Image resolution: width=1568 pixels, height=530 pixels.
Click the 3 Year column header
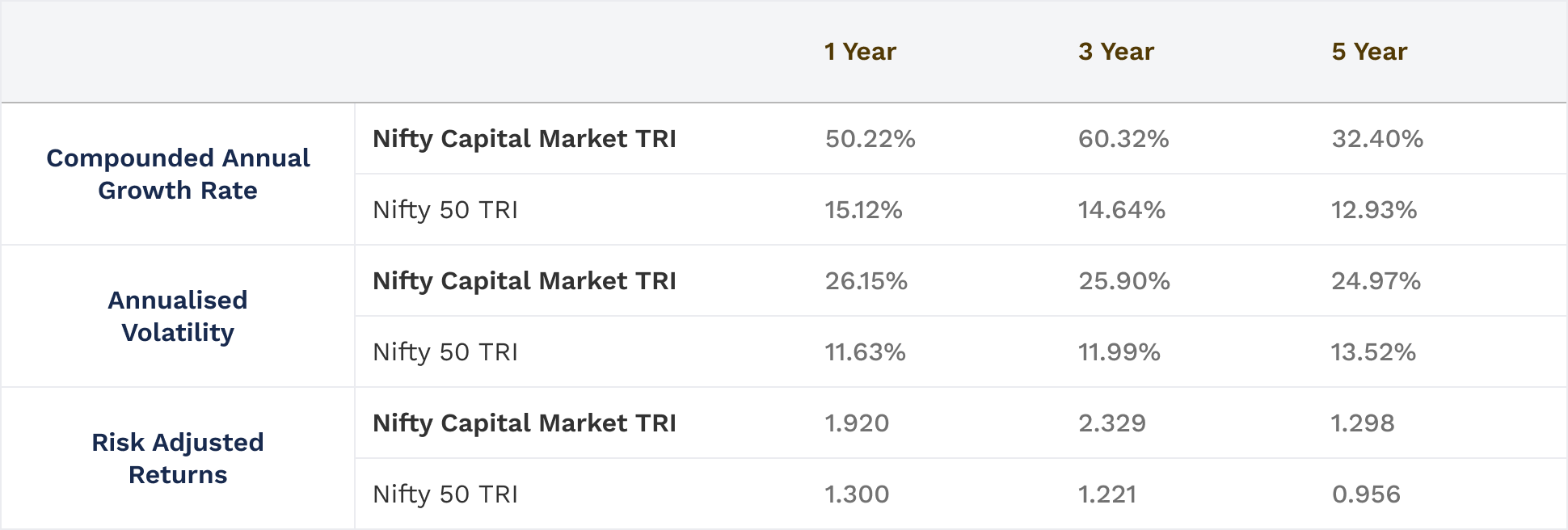click(1115, 52)
